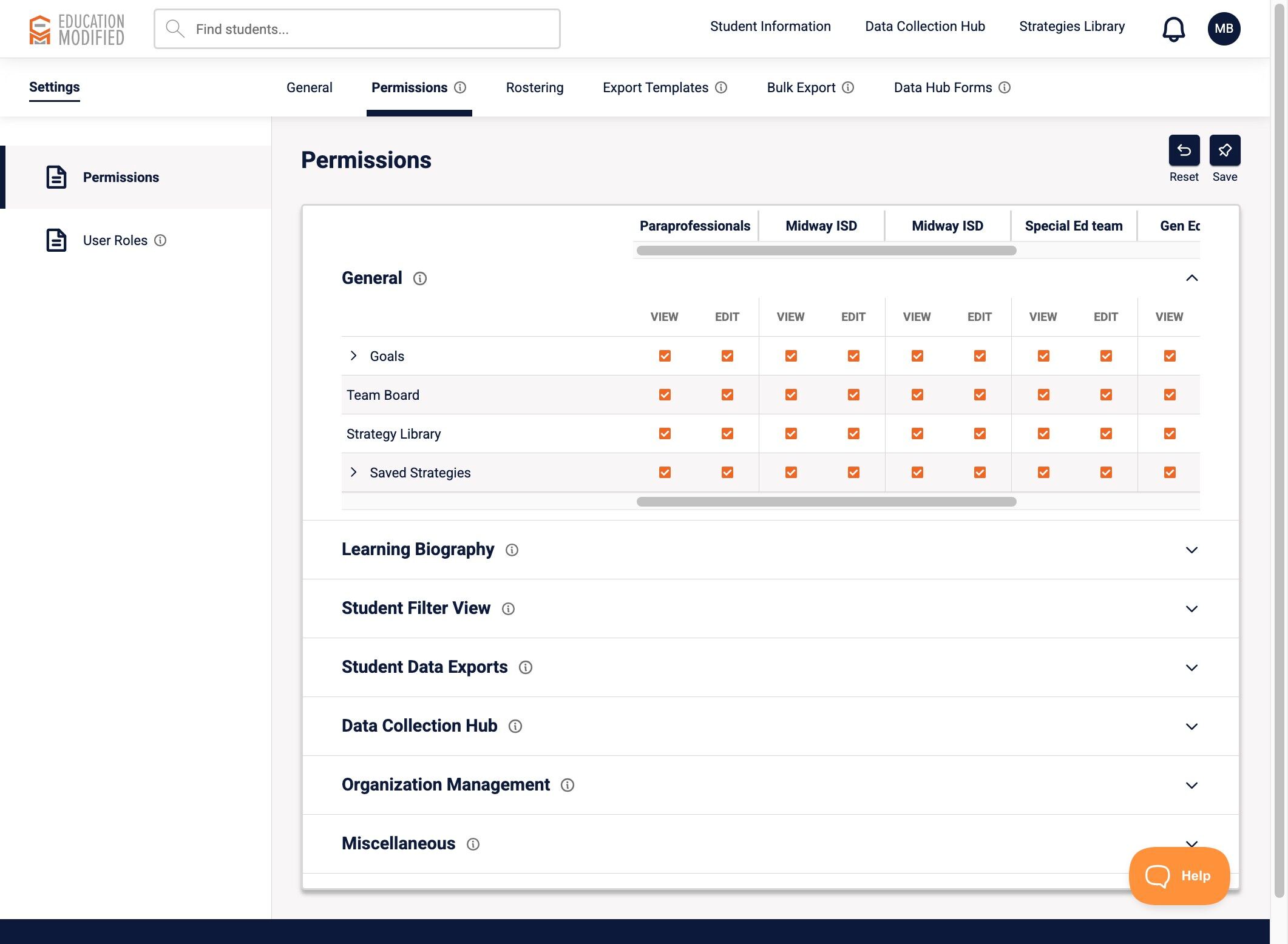Click the notification bell icon
This screenshot has width=1288, height=944.
click(1173, 29)
